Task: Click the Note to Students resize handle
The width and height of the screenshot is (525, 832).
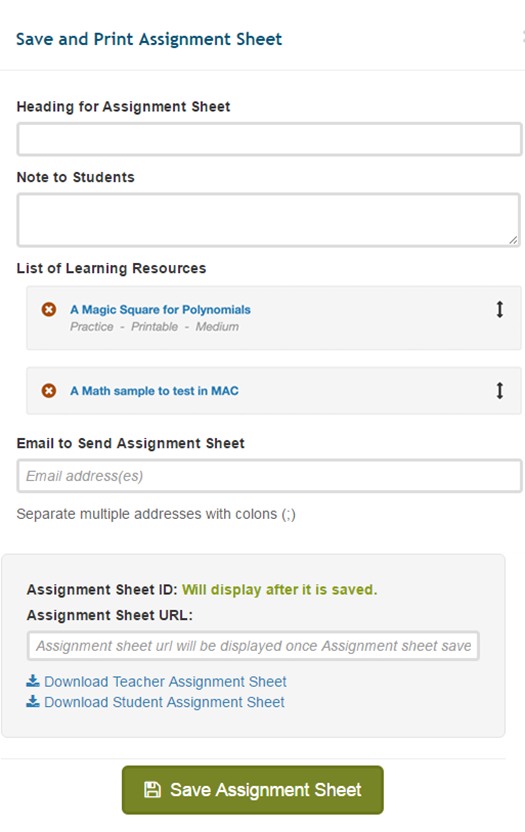Action: [513, 240]
